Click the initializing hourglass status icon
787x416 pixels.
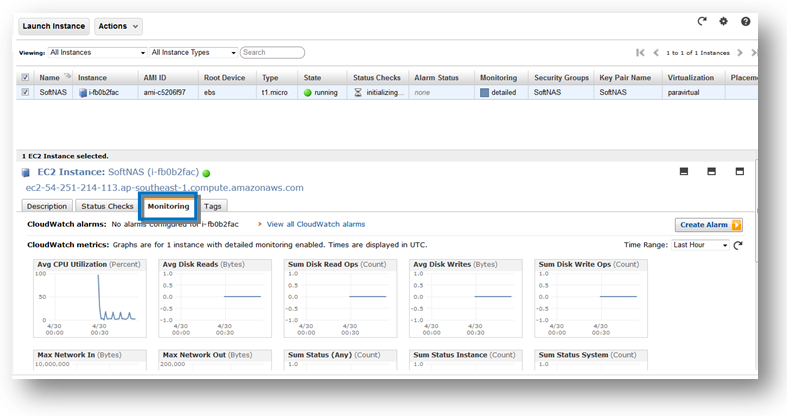tap(358, 92)
